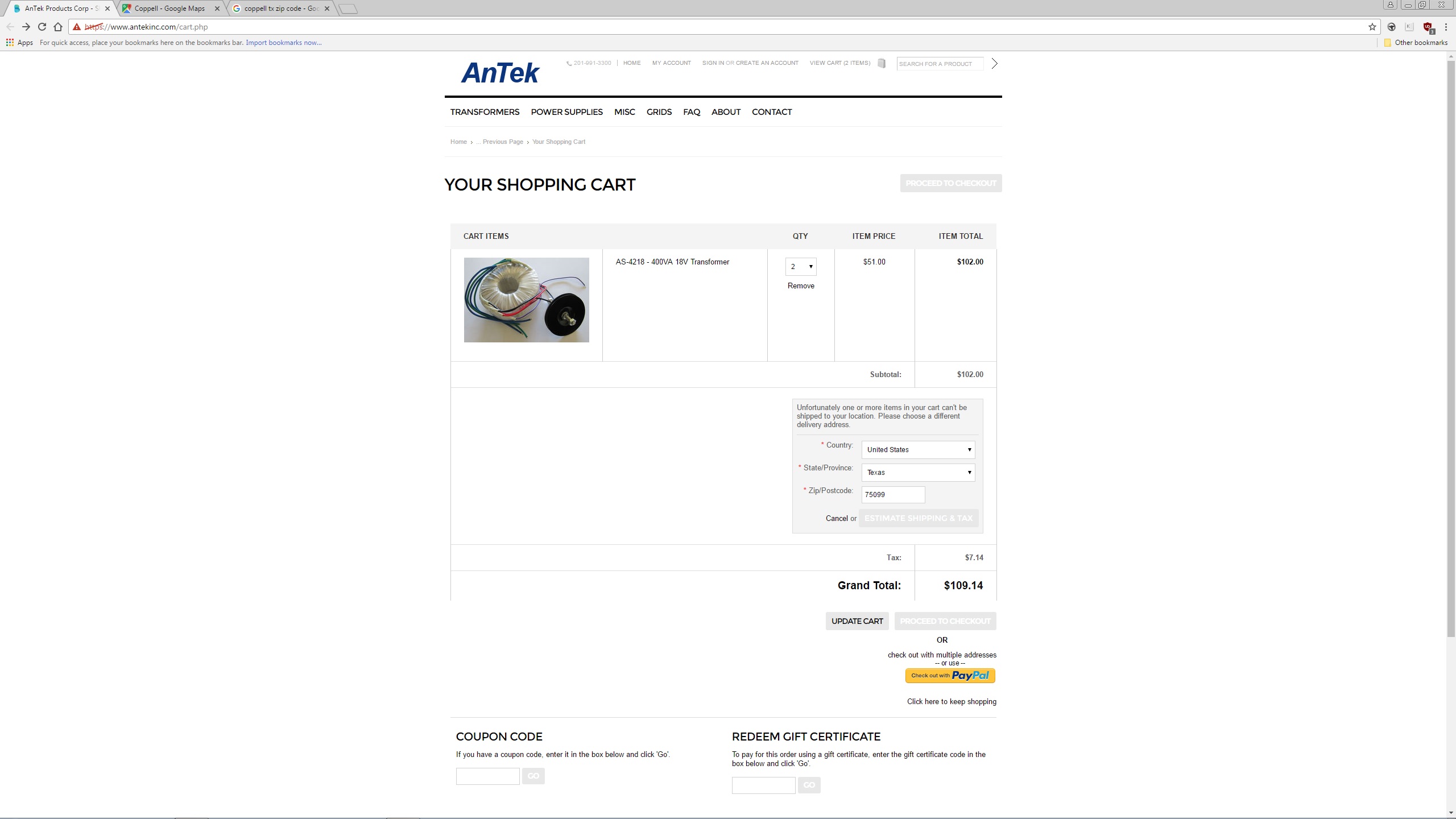Click Home in the breadcrumb trail
The image size is (1456, 819).
458,142
